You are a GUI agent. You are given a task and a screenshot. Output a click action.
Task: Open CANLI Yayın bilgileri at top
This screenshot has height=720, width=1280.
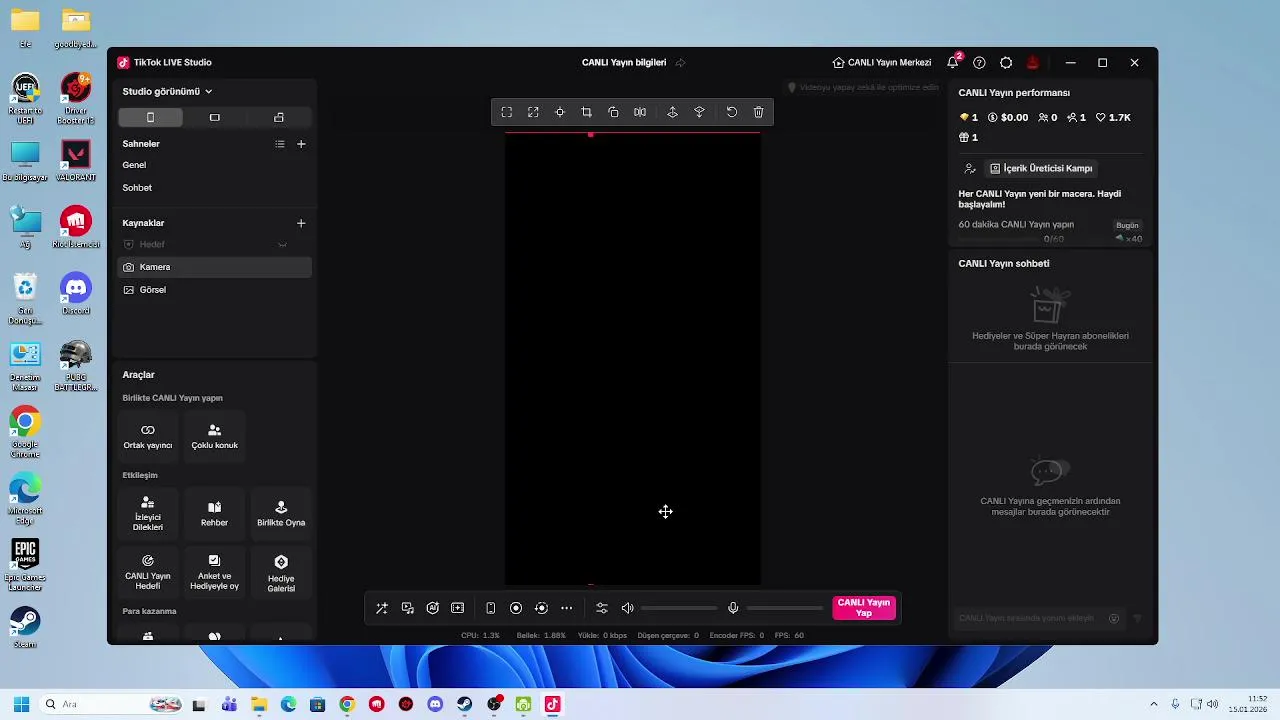tap(624, 62)
